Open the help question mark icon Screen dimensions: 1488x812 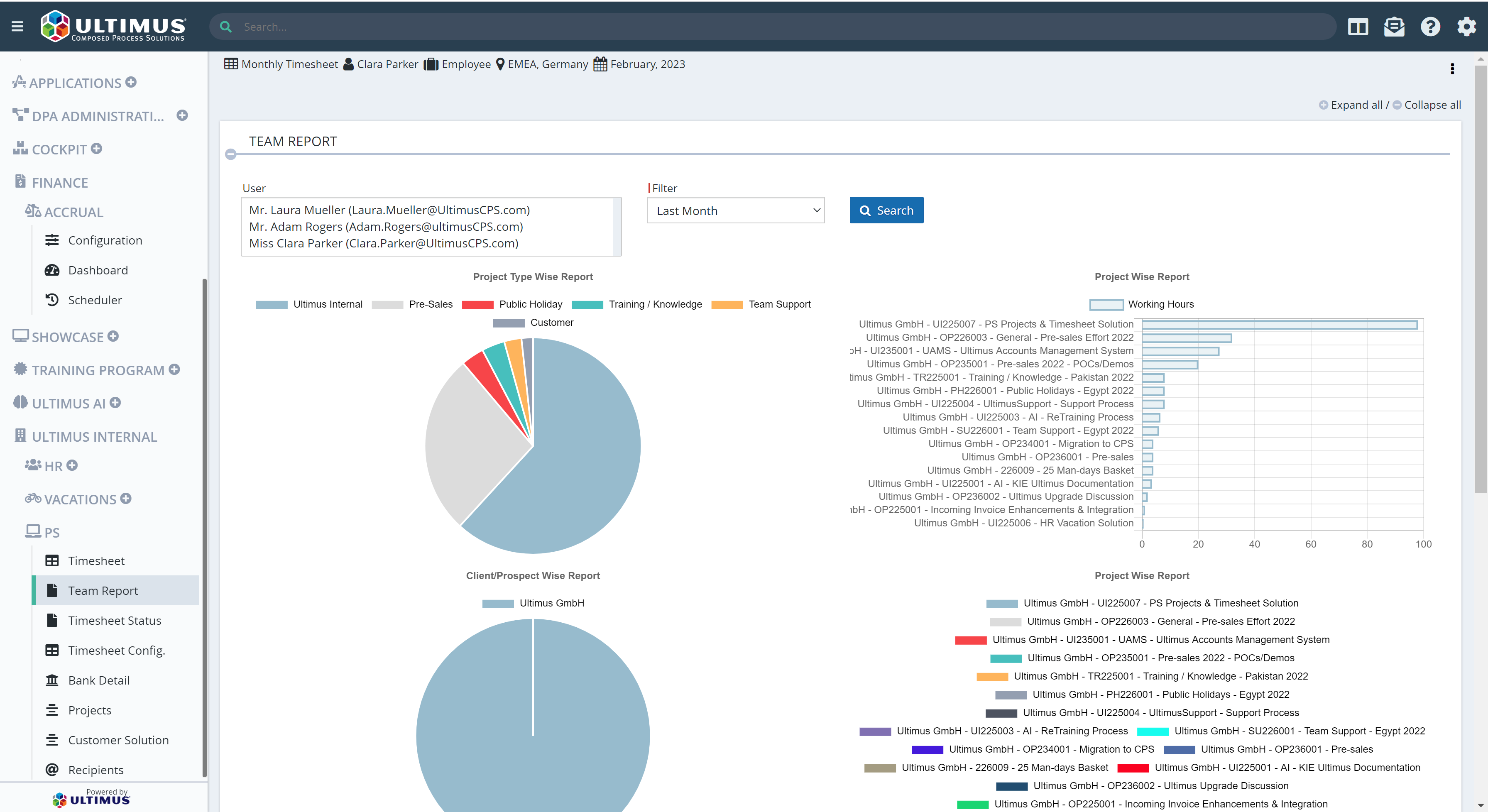1430,27
